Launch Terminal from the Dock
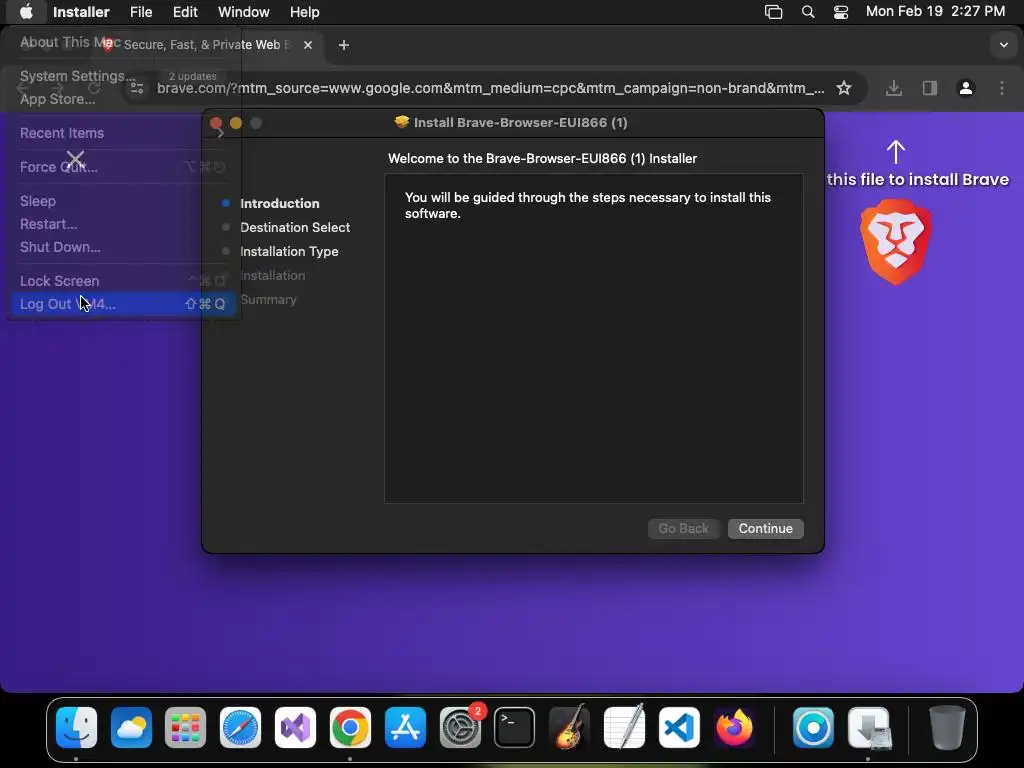Image resolution: width=1024 pixels, height=768 pixels. coord(515,728)
